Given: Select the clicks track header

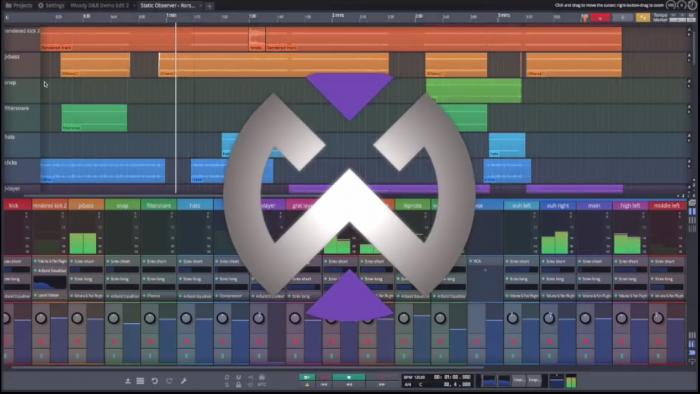Looking at the screenshot, I should click(21, 170).
